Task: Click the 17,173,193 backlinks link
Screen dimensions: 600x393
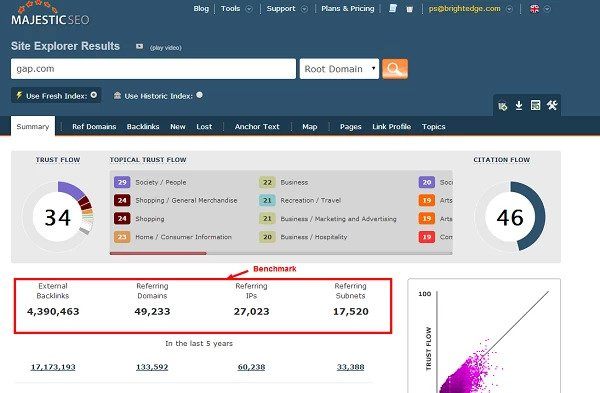Action: click(x=53, y=367)
